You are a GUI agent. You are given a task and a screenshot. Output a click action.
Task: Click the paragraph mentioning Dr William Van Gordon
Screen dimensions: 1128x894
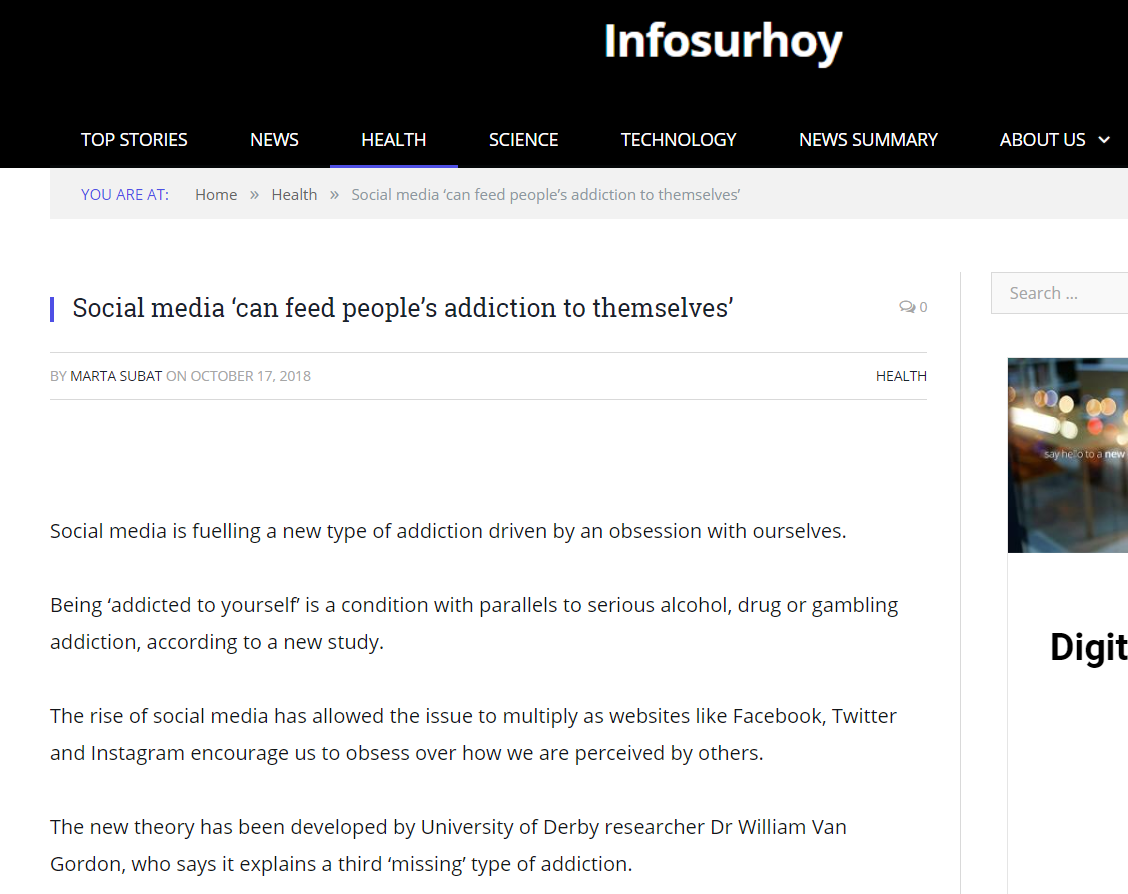448,845
